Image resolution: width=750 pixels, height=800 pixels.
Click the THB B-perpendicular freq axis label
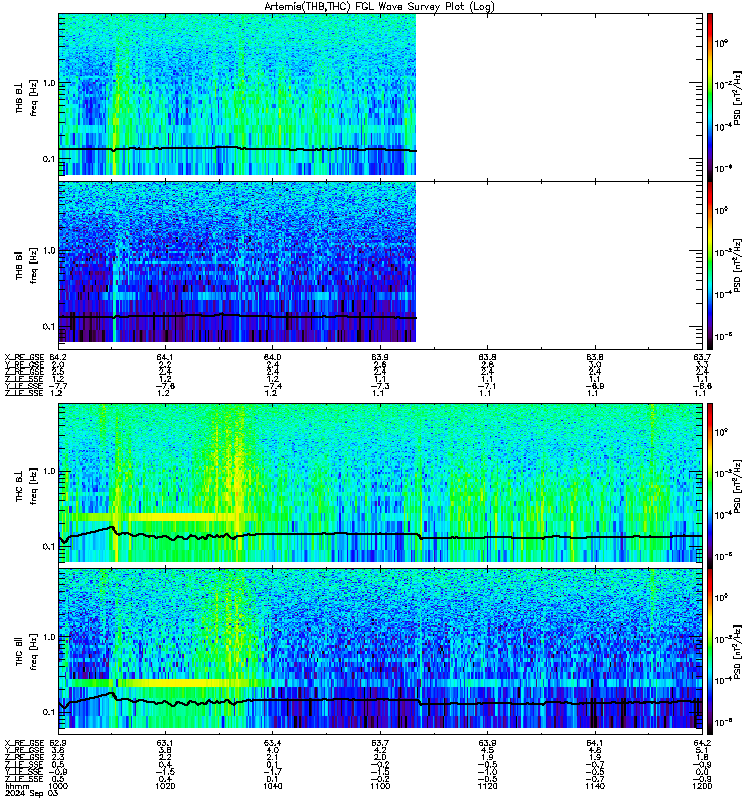pos(34,98)
